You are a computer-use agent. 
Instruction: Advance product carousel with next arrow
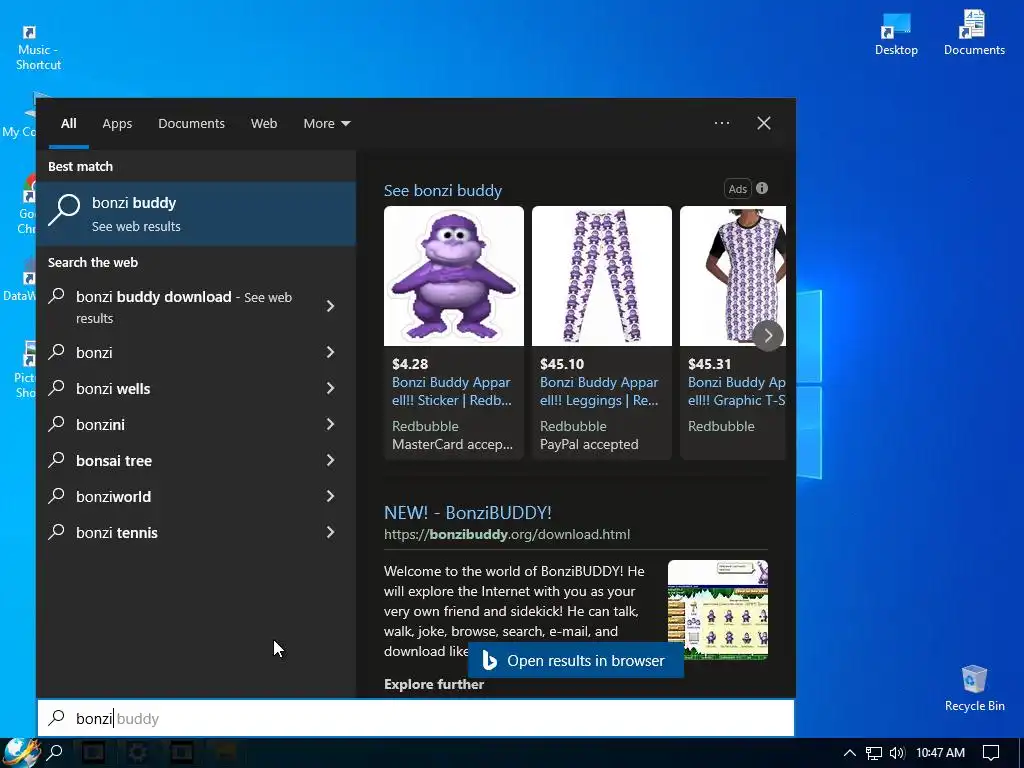(768, 336)
